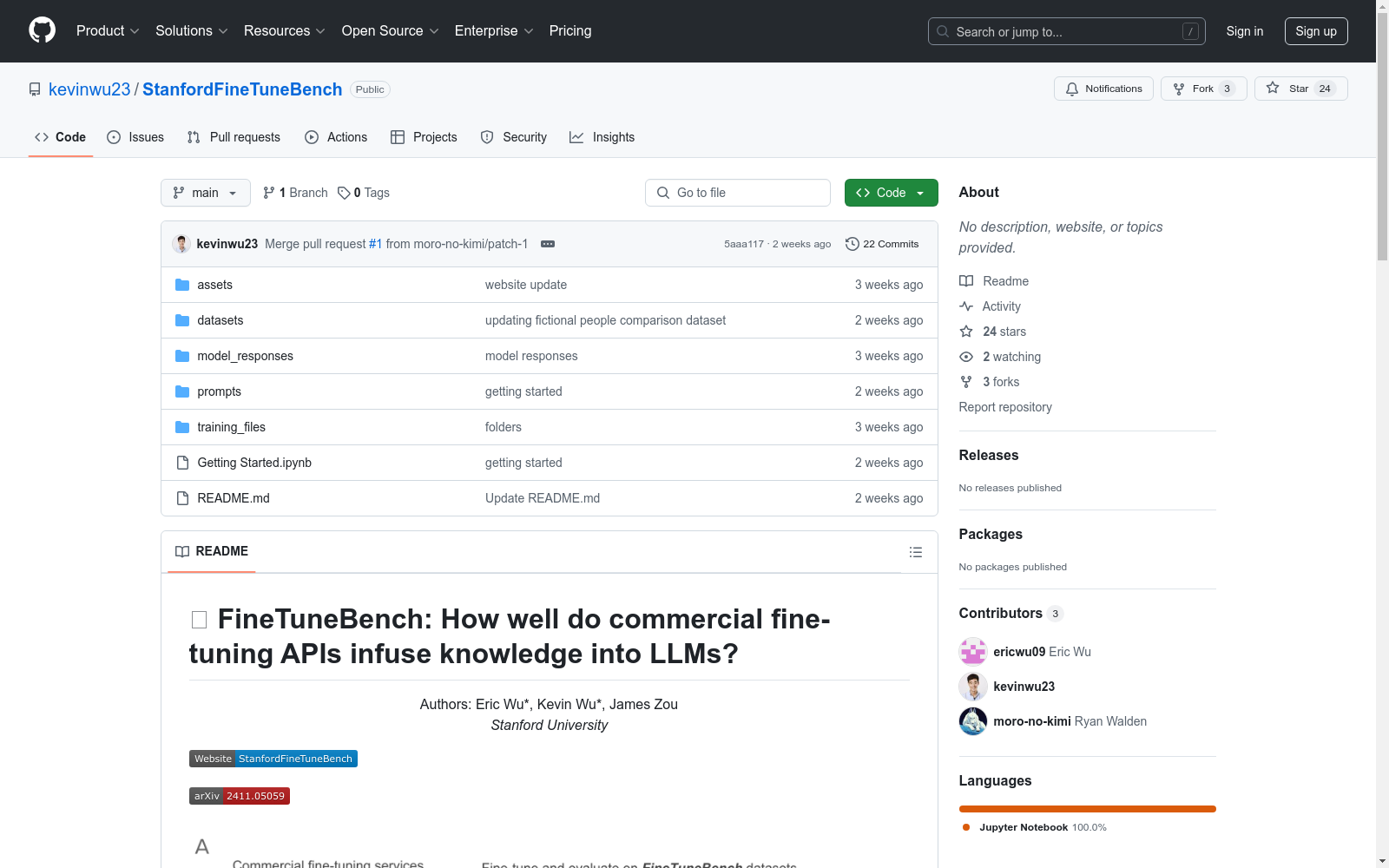
Task: Expand the Open Source menu
Action: (x=390, y=31)
